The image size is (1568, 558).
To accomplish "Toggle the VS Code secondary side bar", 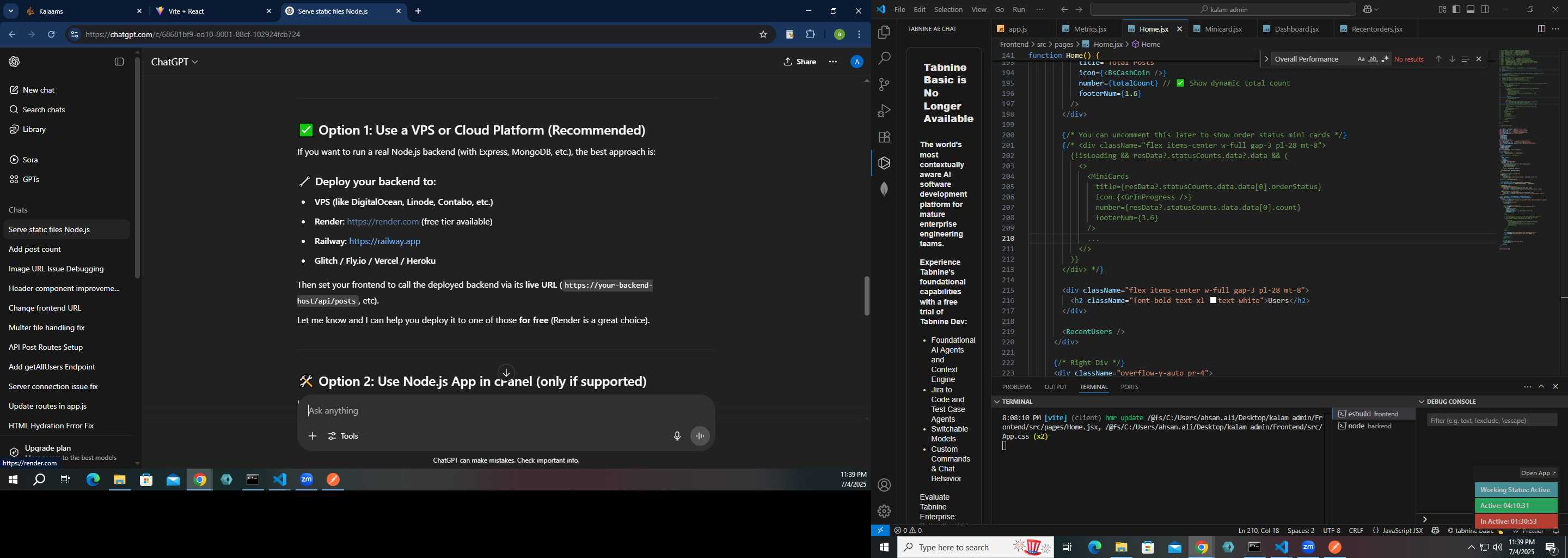I will click(1485, 10).
